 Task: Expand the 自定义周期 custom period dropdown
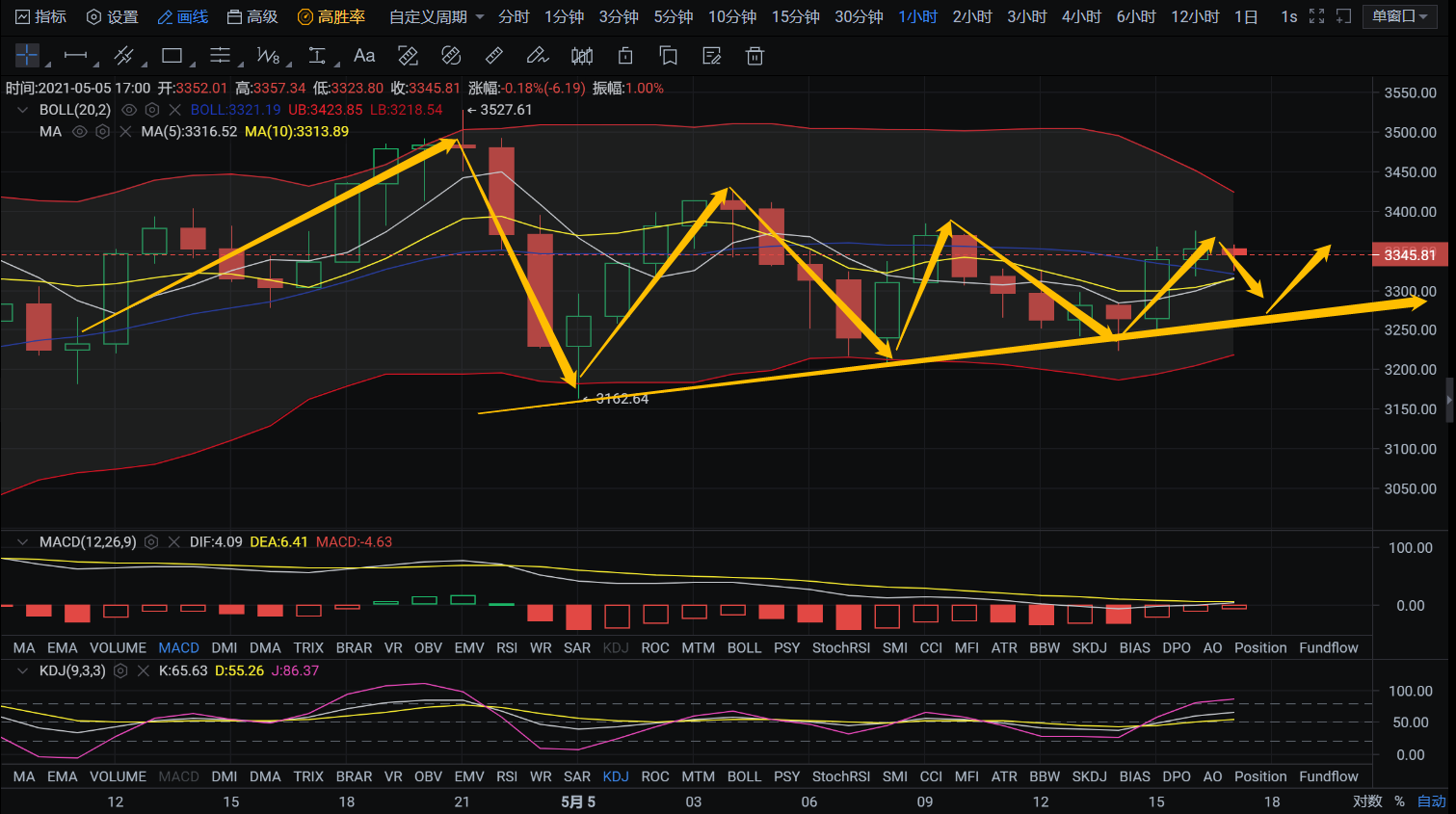(x=437, y=16)
